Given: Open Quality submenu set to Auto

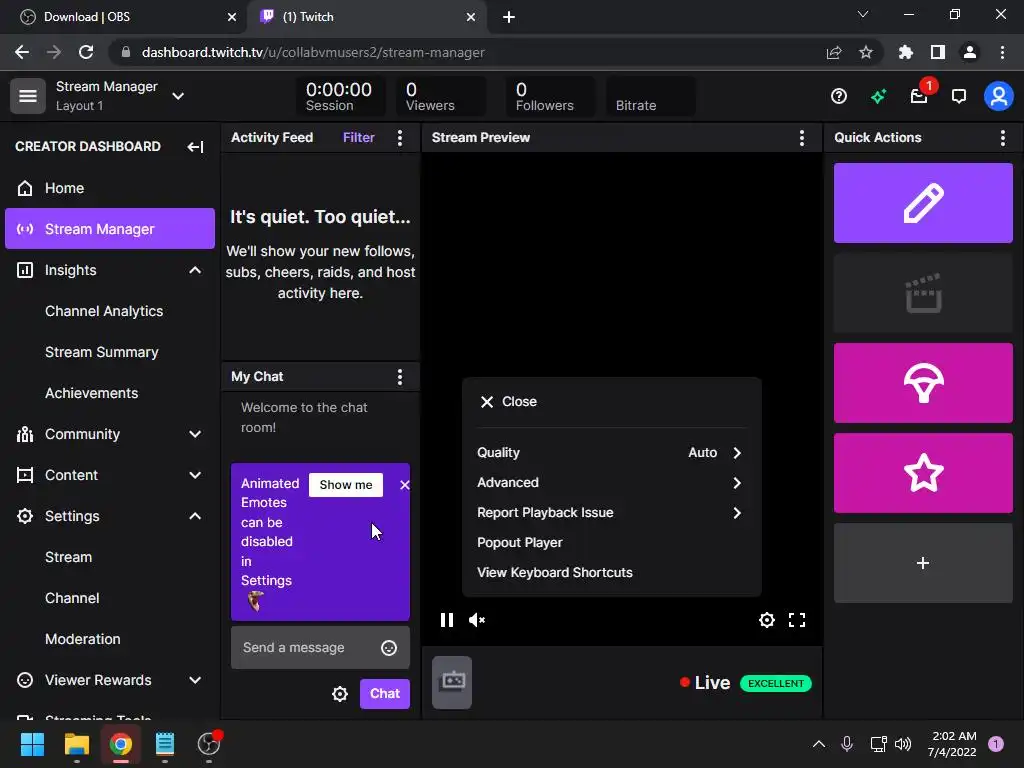Looking at the screenshot, I should pyautogui.click(x=611, y=453).
